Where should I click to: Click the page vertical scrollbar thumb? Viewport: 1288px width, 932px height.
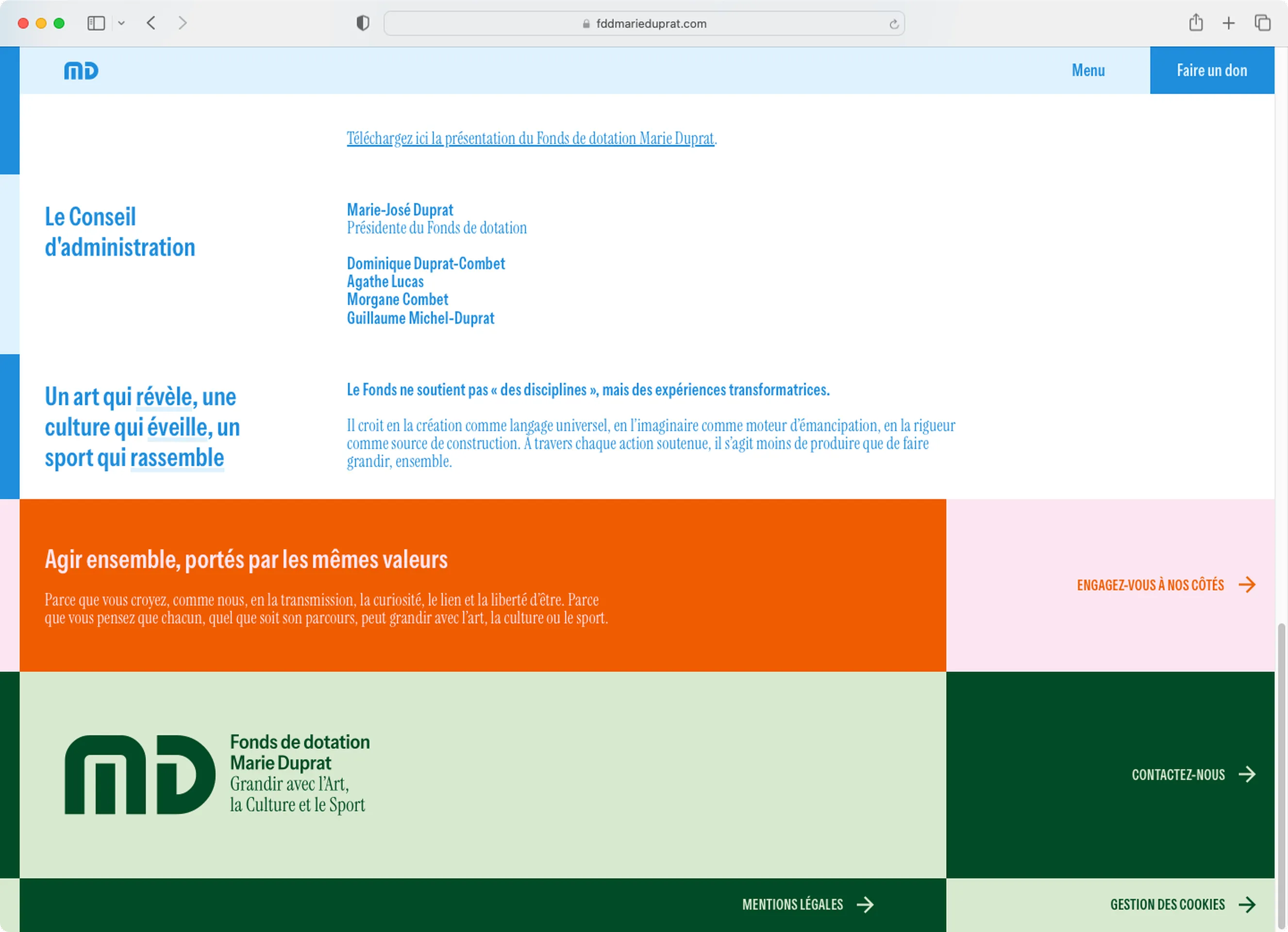pyautogui.click(x=1281, y=775)
